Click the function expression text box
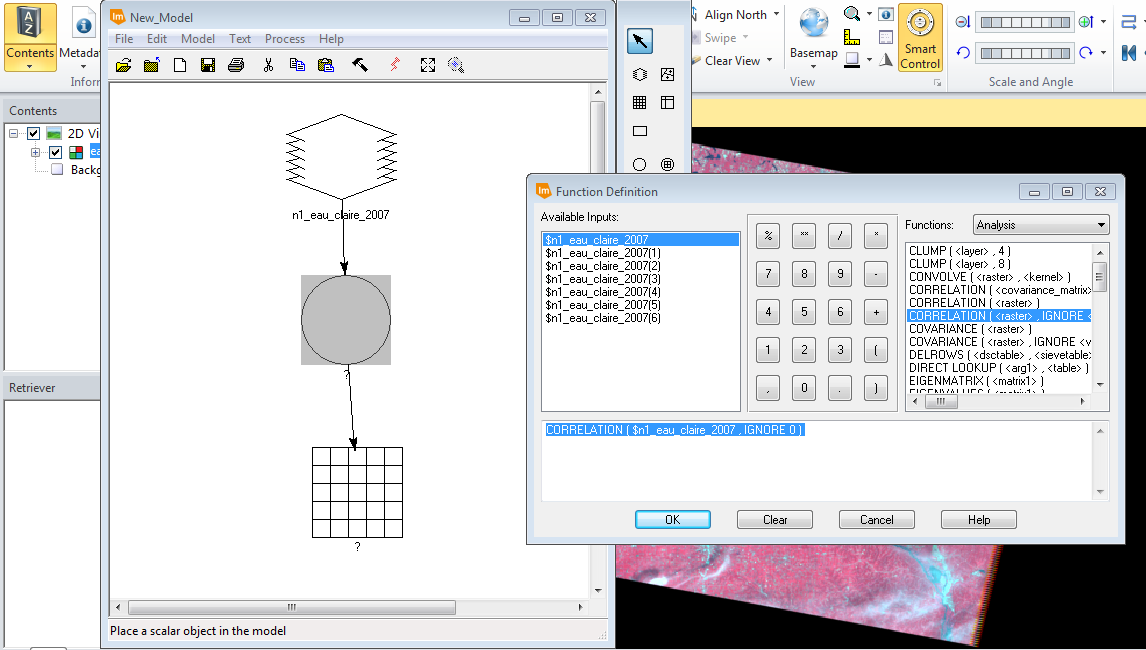Image resolution: width=1146 pixels, height=650 pixels. [x=819, y=461]
